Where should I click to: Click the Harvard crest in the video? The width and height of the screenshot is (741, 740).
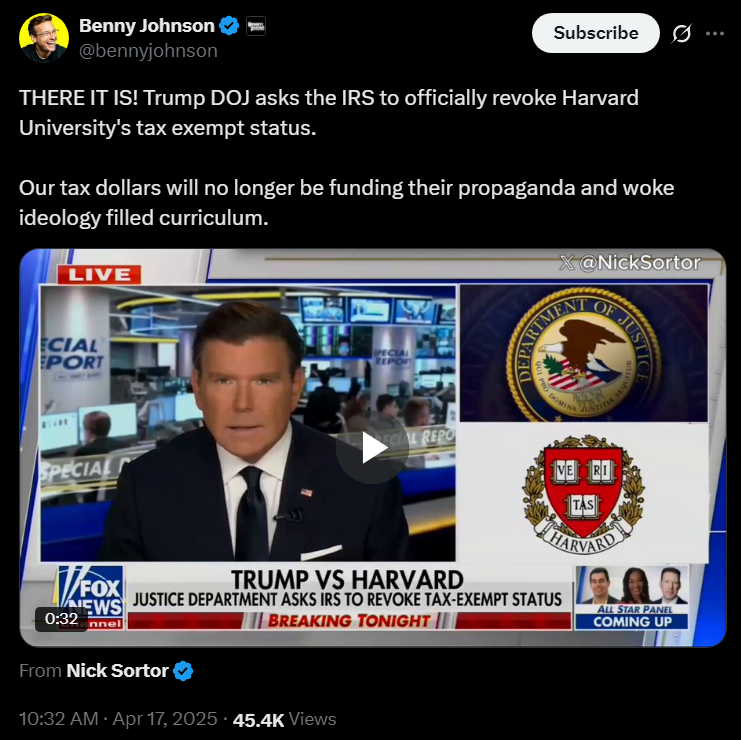(583, 494)
